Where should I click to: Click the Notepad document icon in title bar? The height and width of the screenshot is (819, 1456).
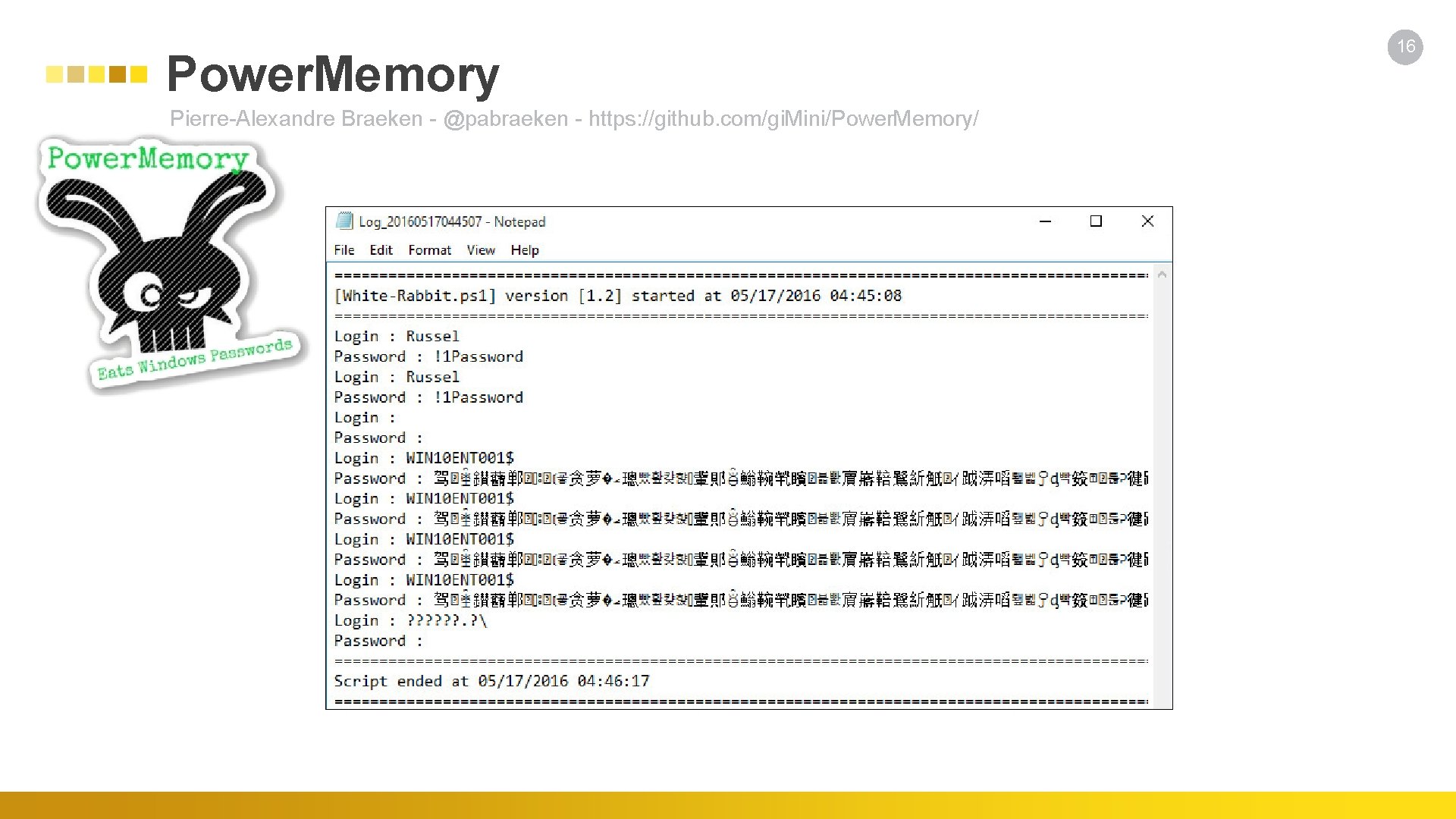click(x=344, y=221)
